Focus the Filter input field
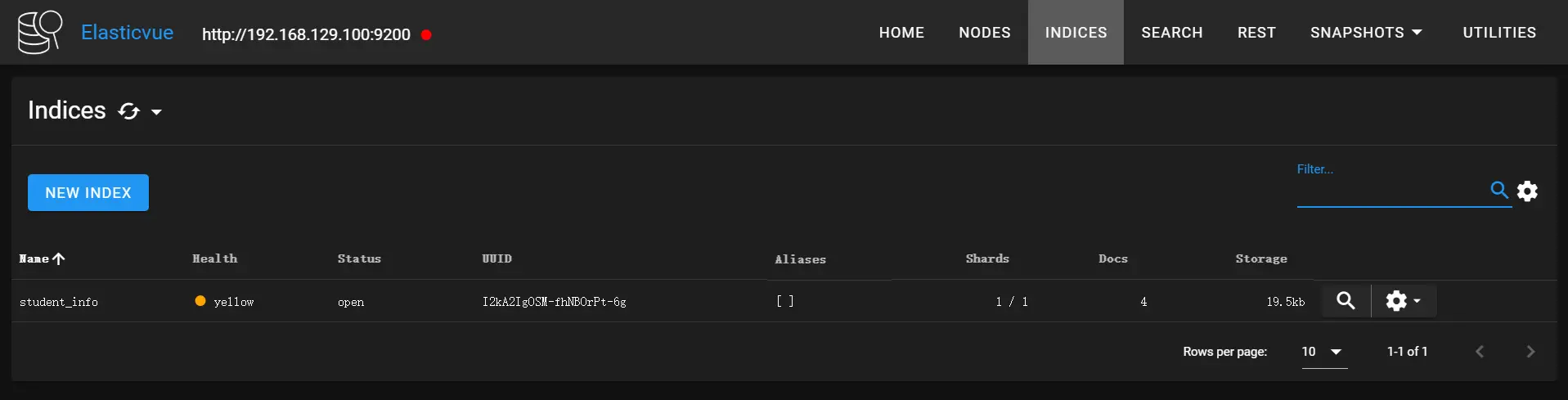The image size is (1568, 400). [x=1391, y=191]
